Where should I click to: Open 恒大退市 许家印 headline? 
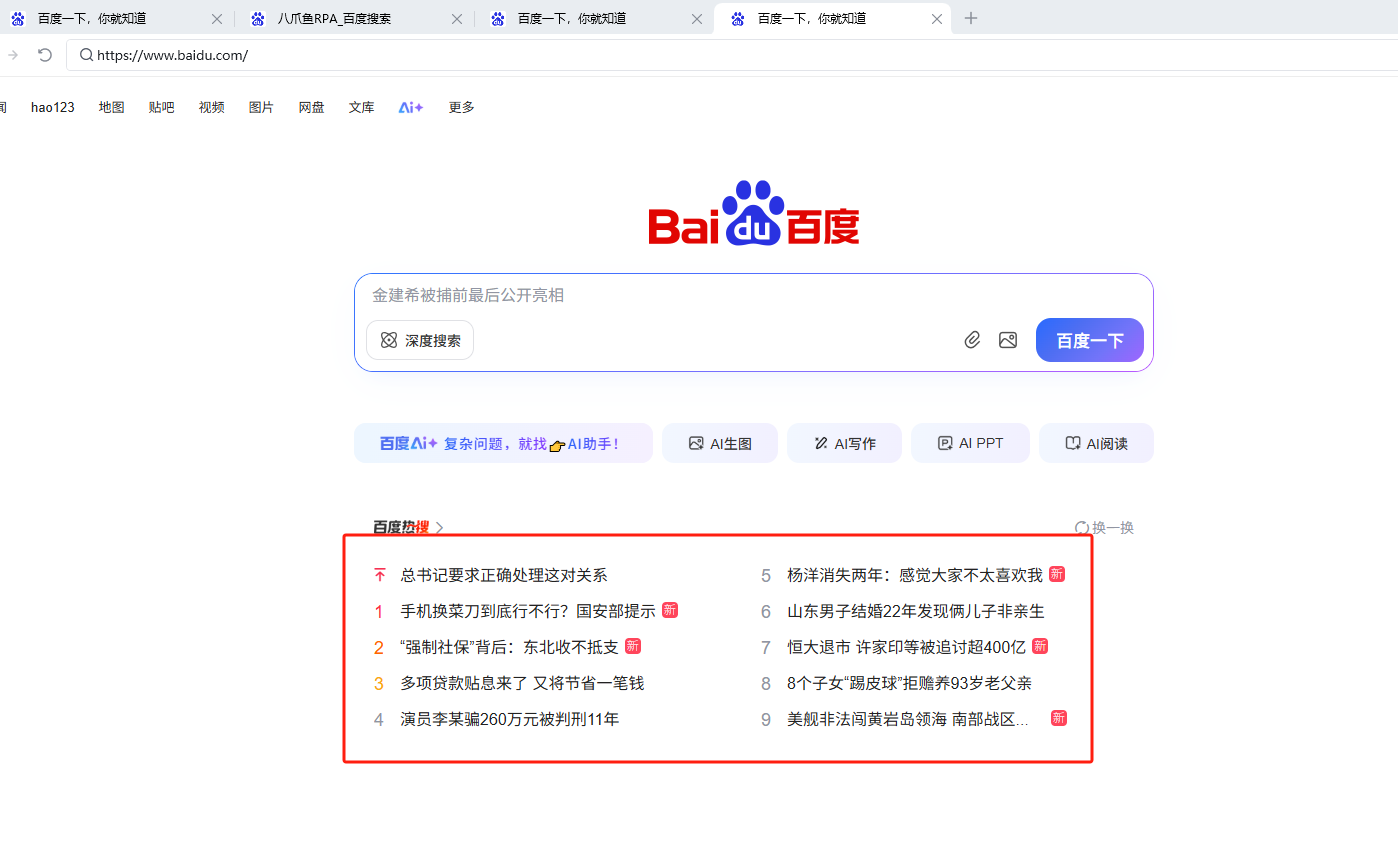pyautogui.click(x=907, y=647)
